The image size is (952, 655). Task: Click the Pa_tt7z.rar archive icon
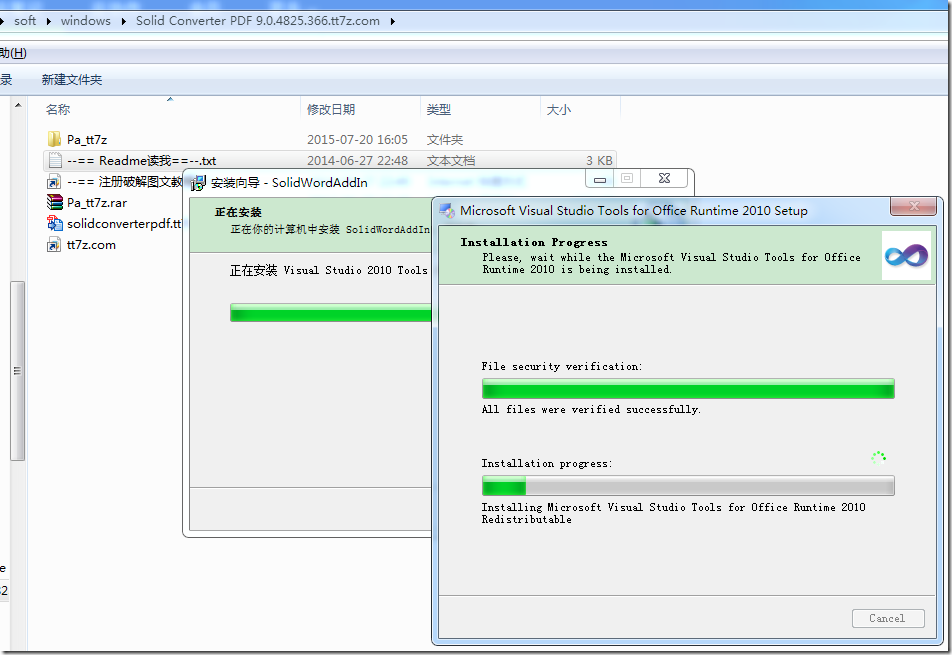tap(55, 202)
